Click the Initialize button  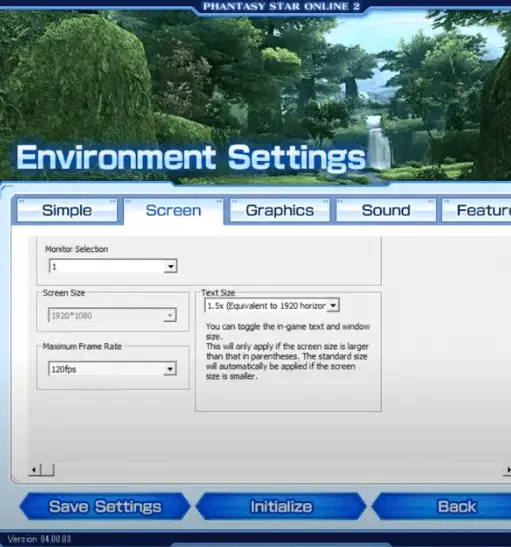coord(281,507)
